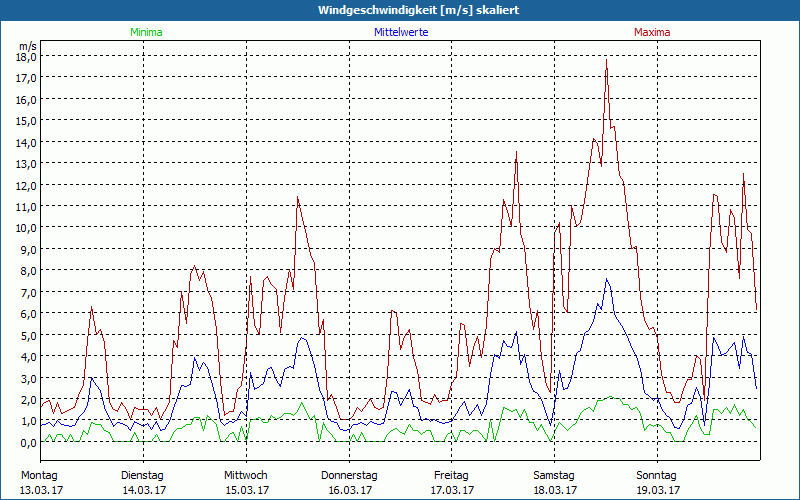Click the '9,0' y-axis value
800x500 pixels.
click(x=30, y=249)
